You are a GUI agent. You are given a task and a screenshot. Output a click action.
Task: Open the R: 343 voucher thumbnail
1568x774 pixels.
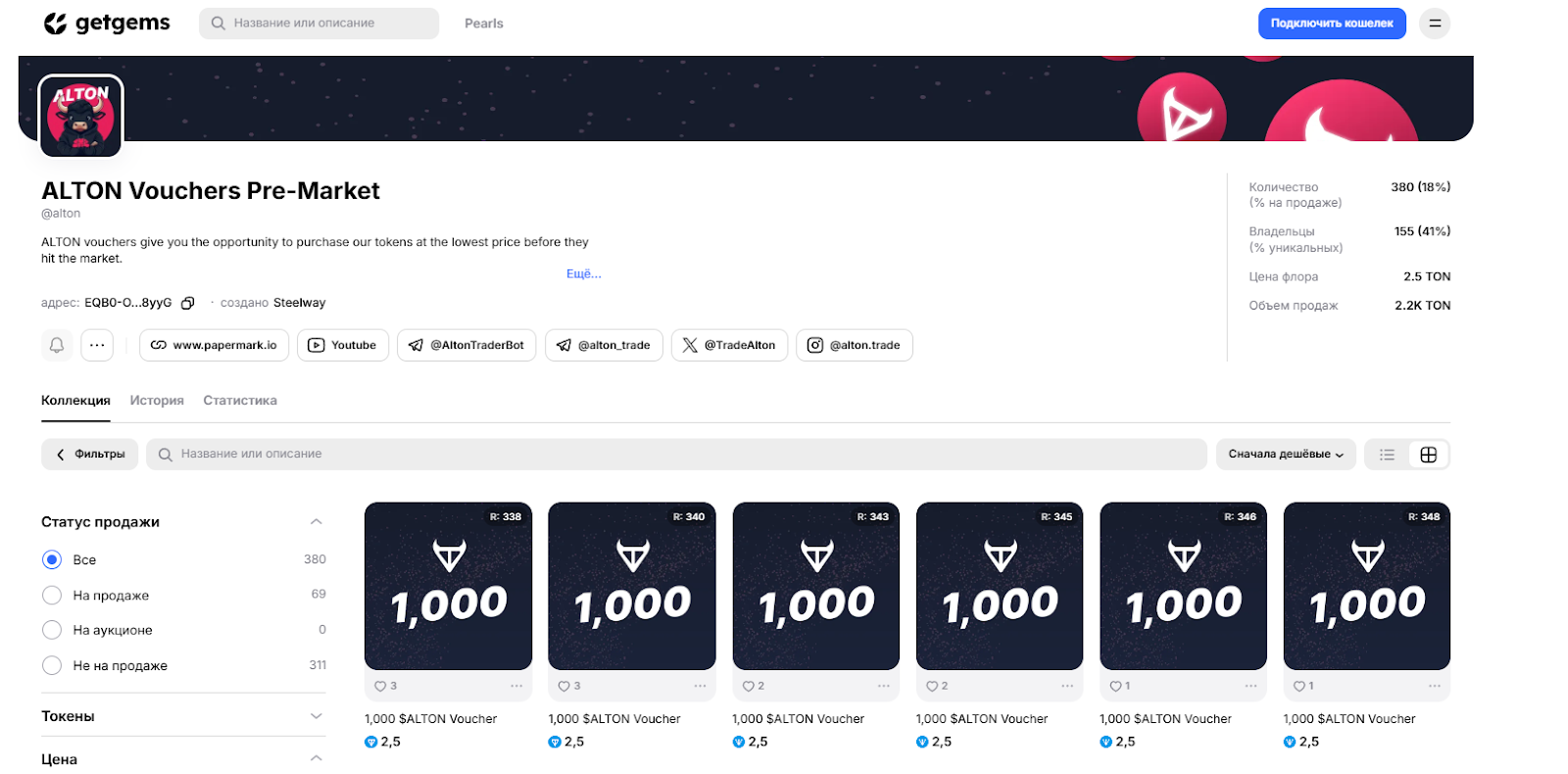[815, 586]
